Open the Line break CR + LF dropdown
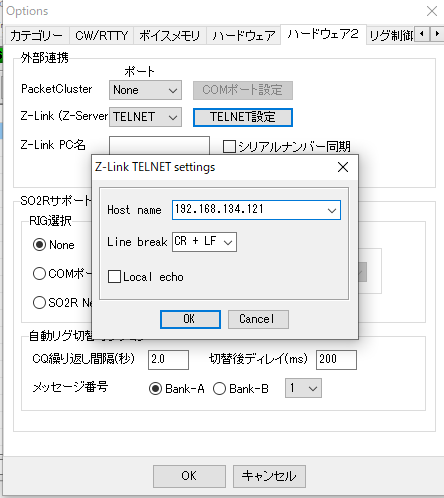Viewport: 444px width, 498px height. pos(204,242)
